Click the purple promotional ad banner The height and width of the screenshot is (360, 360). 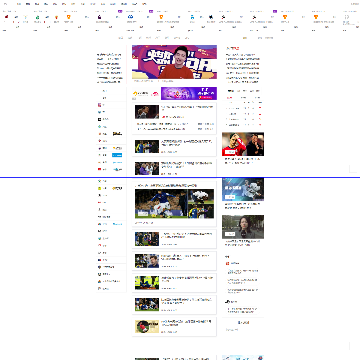(x=189, y=94)
